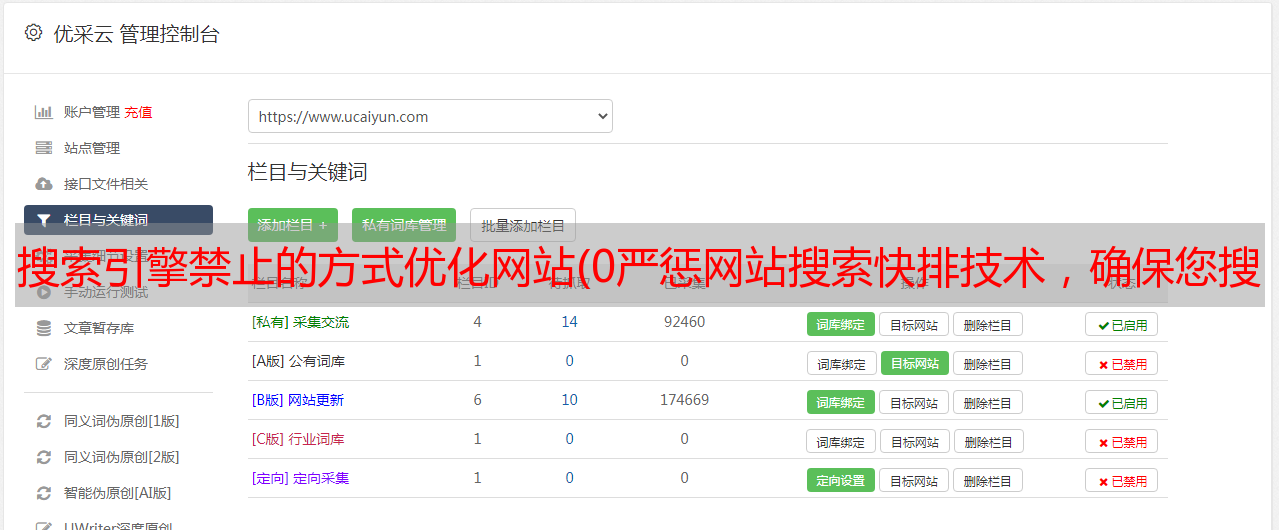This screenshot has width=1279, height=530.
Task: Click the edit icon for 深度原创任务
Action: tap(44, 364)
